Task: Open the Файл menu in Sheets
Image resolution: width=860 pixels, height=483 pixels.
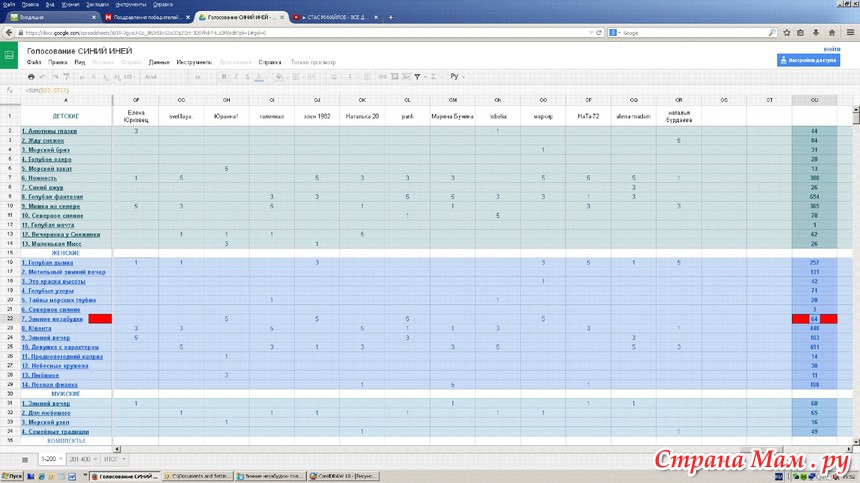Action: 34,62
